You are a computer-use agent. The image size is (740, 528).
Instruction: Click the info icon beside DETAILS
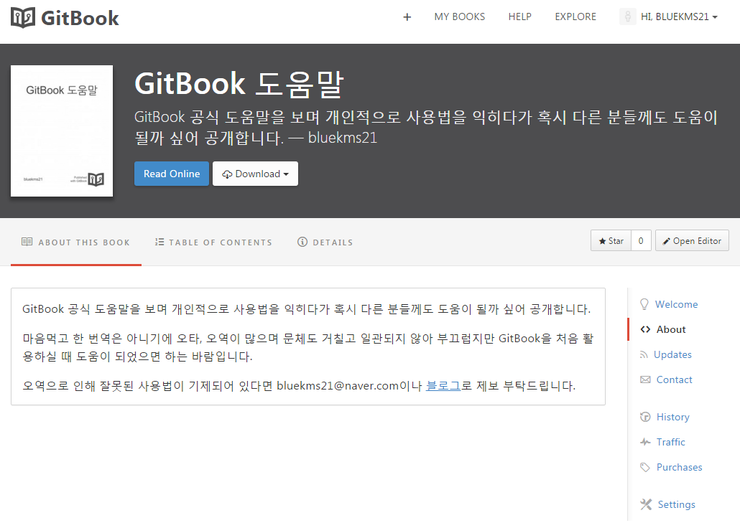[x=302, y=242]
